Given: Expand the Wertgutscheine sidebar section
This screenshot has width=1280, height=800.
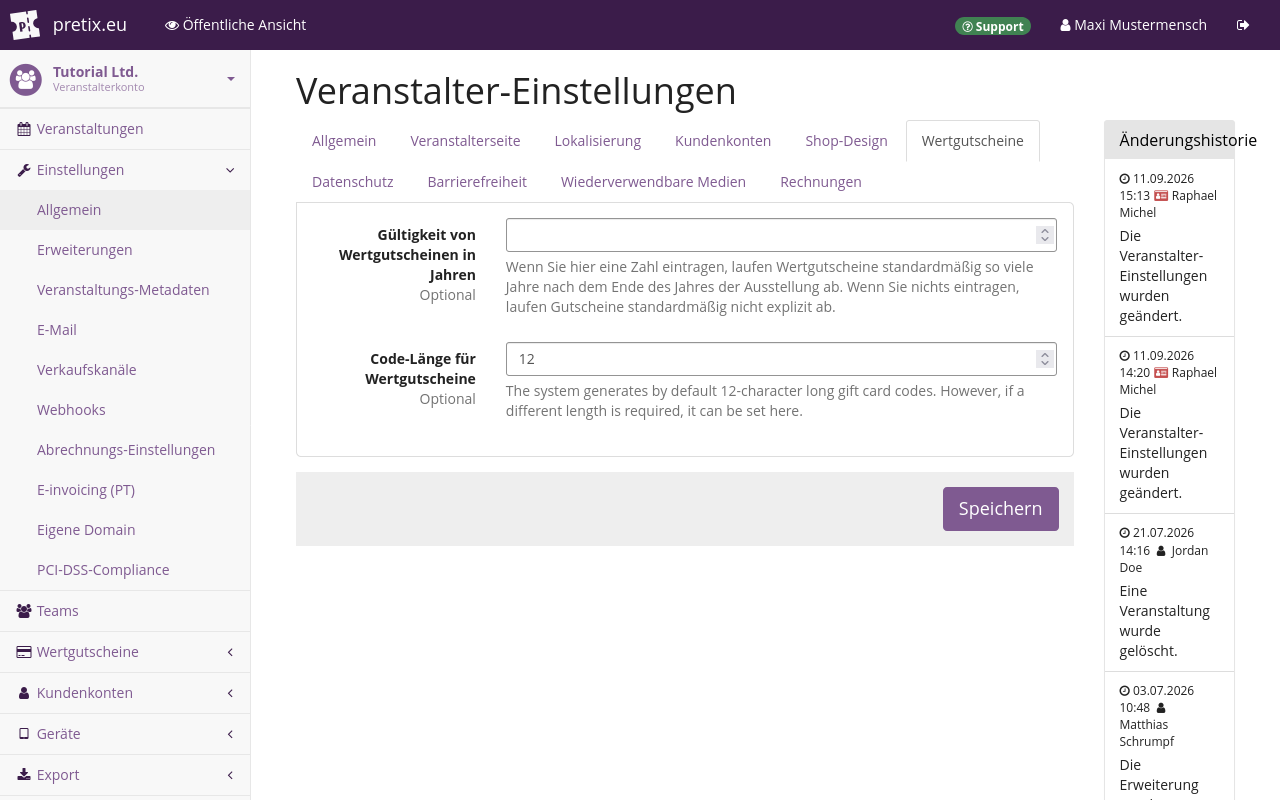Looking at the screenshot, I should (230, 652).
